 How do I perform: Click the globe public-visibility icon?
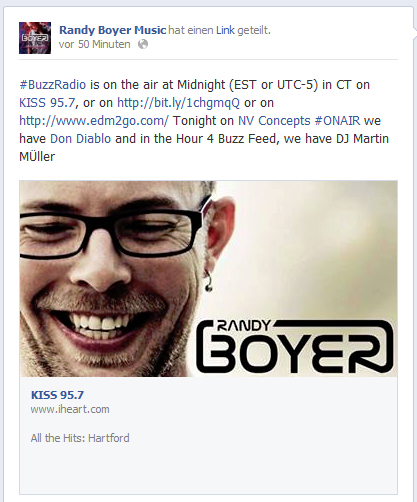tap(143, 44)
